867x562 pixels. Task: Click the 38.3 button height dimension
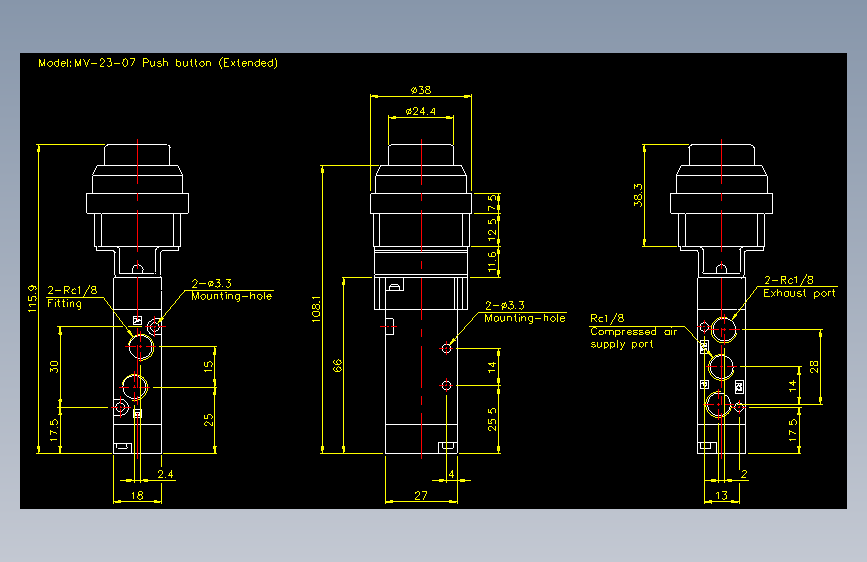tap(638, 195)
